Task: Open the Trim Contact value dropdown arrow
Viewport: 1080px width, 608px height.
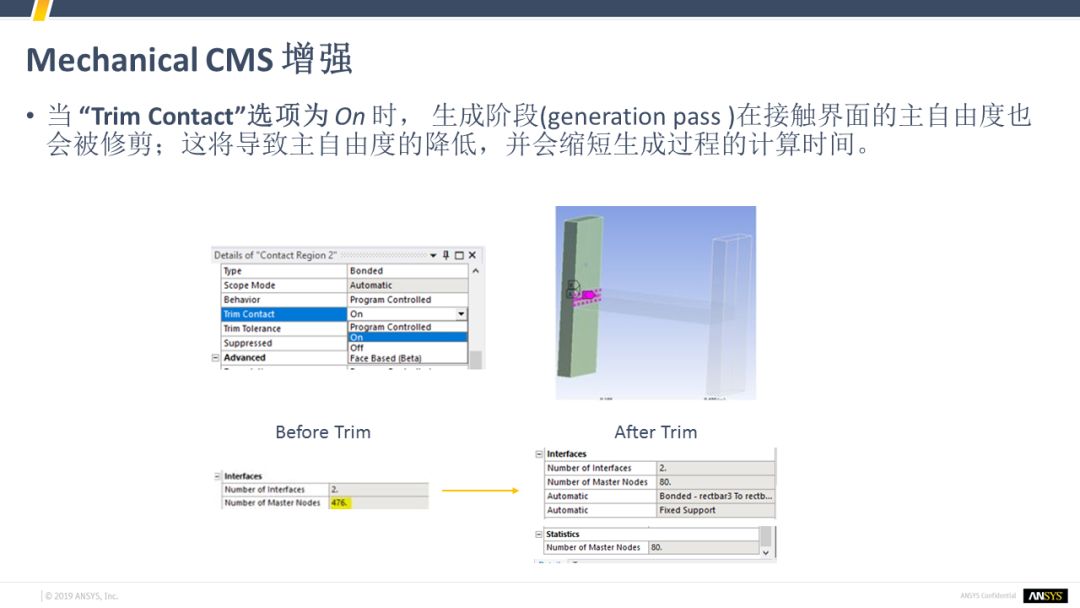Action: click(x=461, y=314)
